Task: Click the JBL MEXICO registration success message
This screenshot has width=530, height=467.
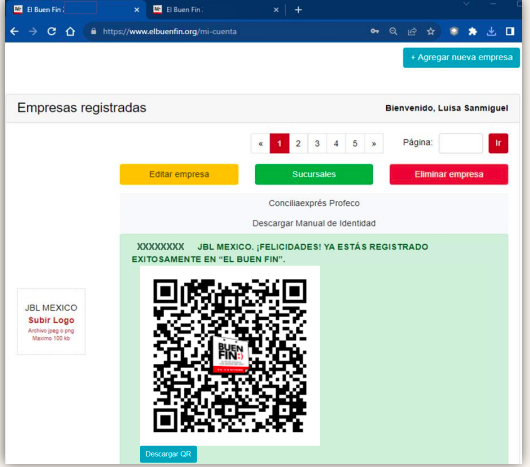Action: pos(280,253)
